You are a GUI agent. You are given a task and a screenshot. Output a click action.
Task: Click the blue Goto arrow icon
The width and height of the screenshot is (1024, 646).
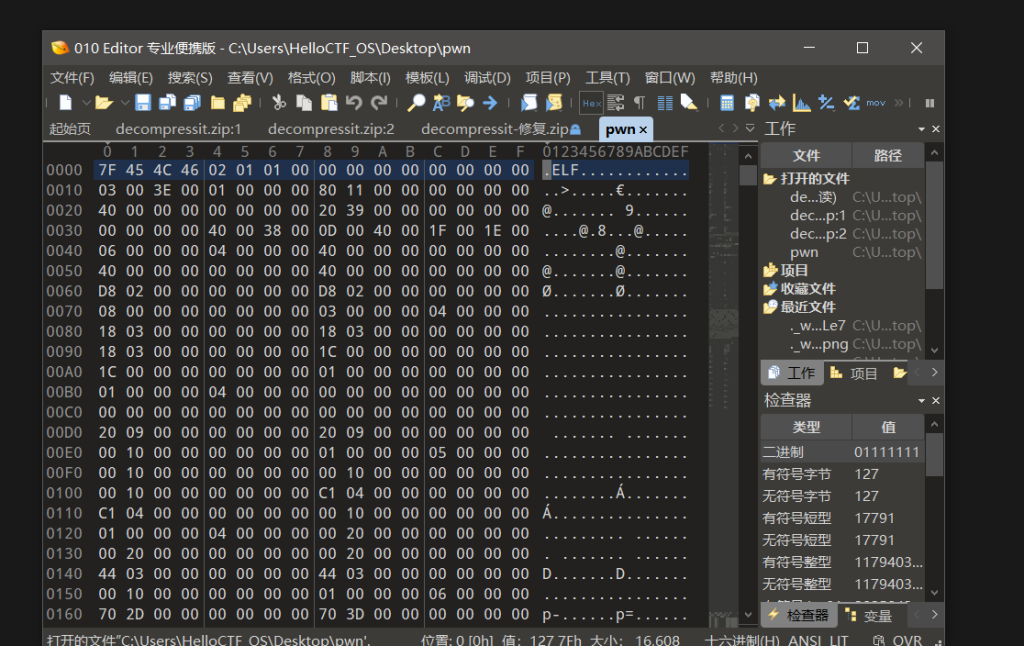click(490, 103)
